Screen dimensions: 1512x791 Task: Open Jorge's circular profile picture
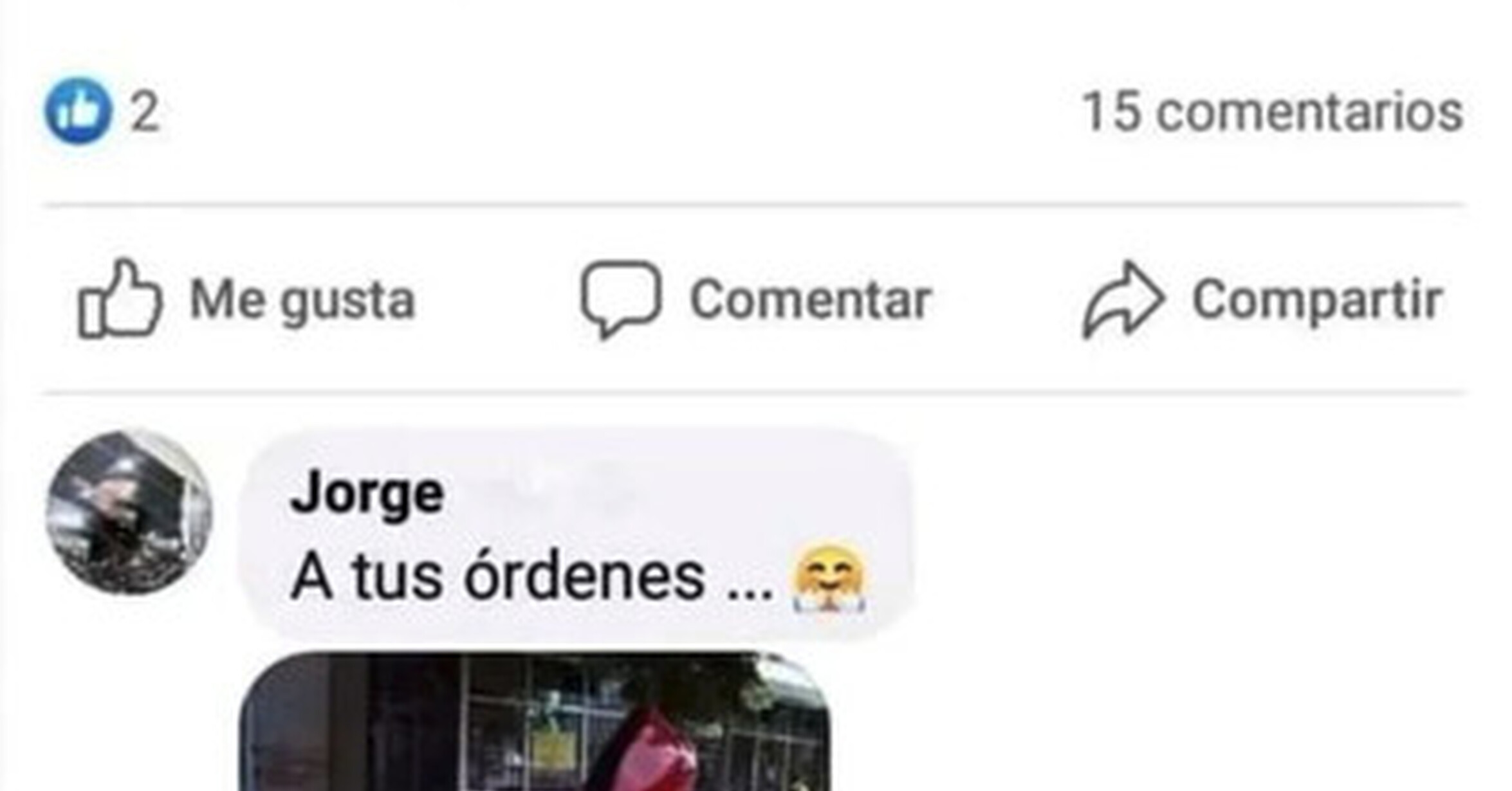129,513
